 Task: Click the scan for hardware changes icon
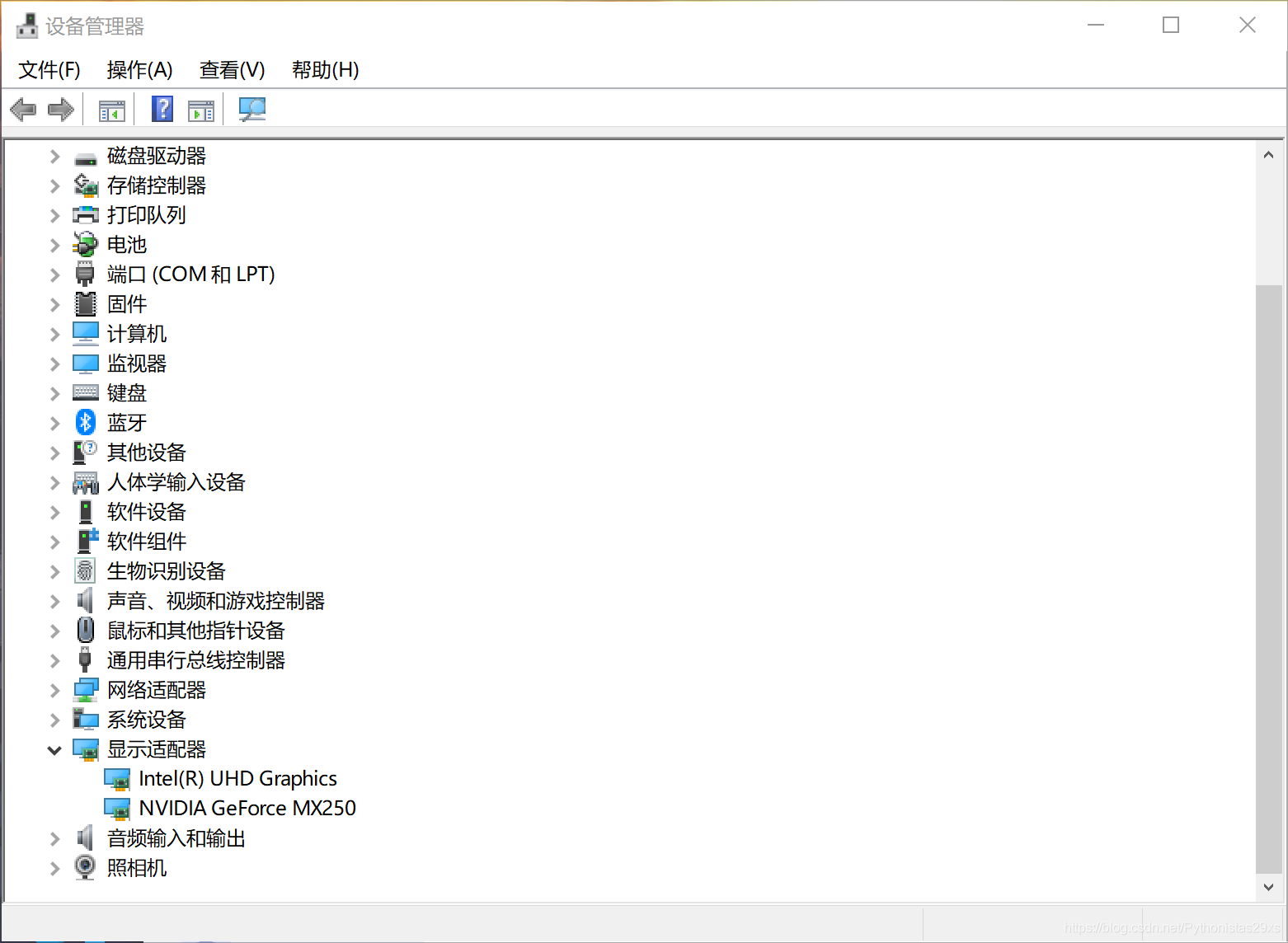click(251, 109)
